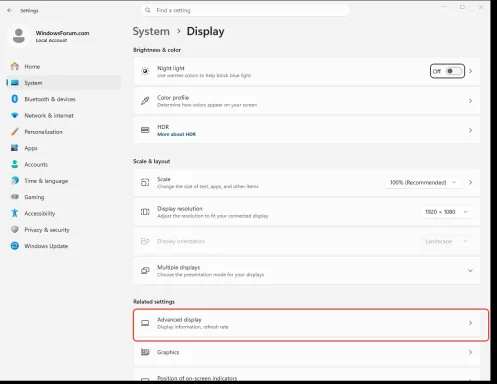Click the Multiple displays icon

145,270
